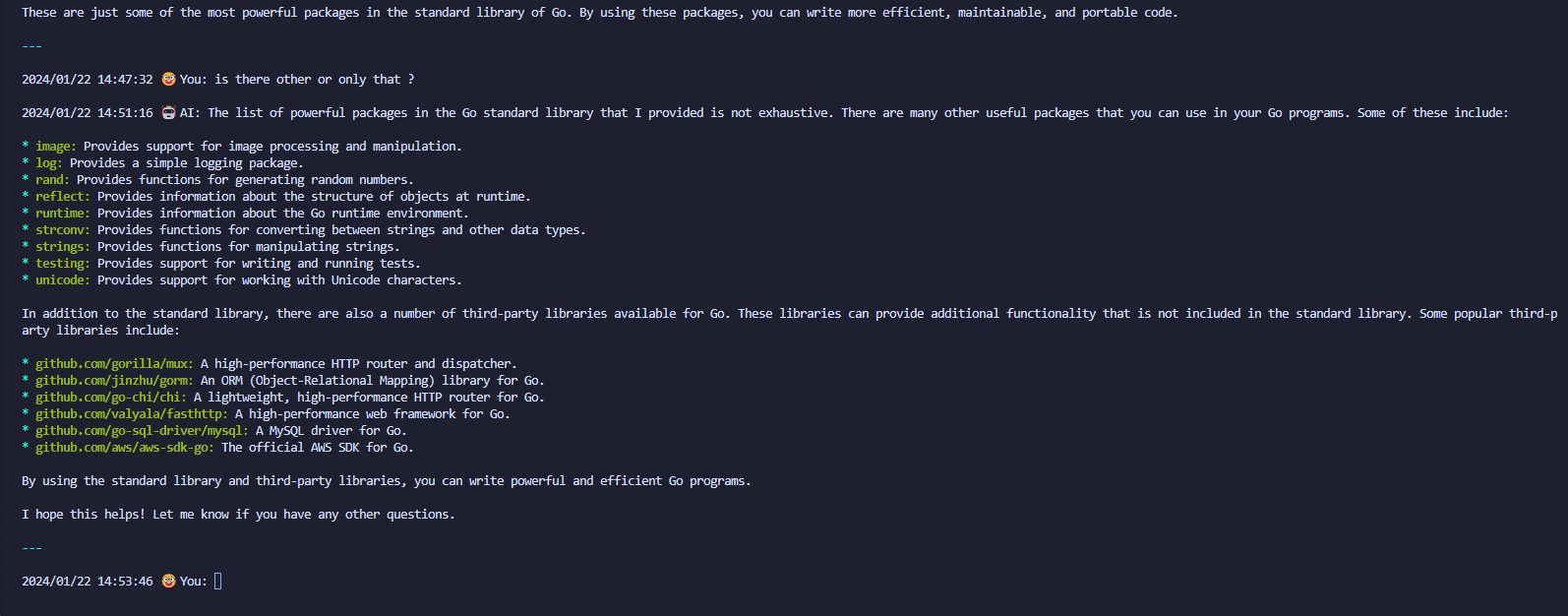Click timestamp 2024/01/22 14:53:46
The height and width of the screenshot is (616, 1568).
[x=88, y=581]
